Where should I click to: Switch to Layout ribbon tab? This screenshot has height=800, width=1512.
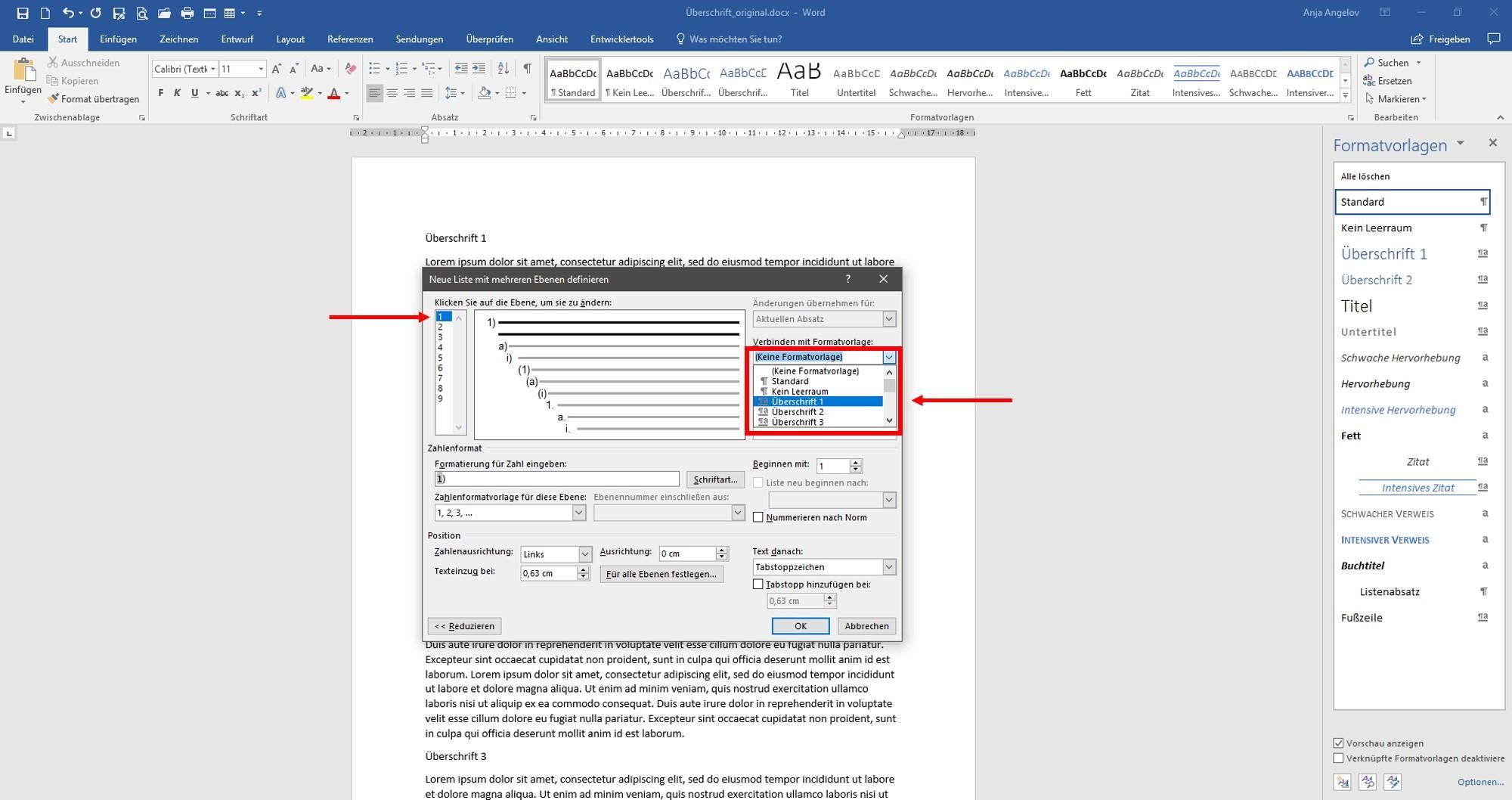(290, 39)
